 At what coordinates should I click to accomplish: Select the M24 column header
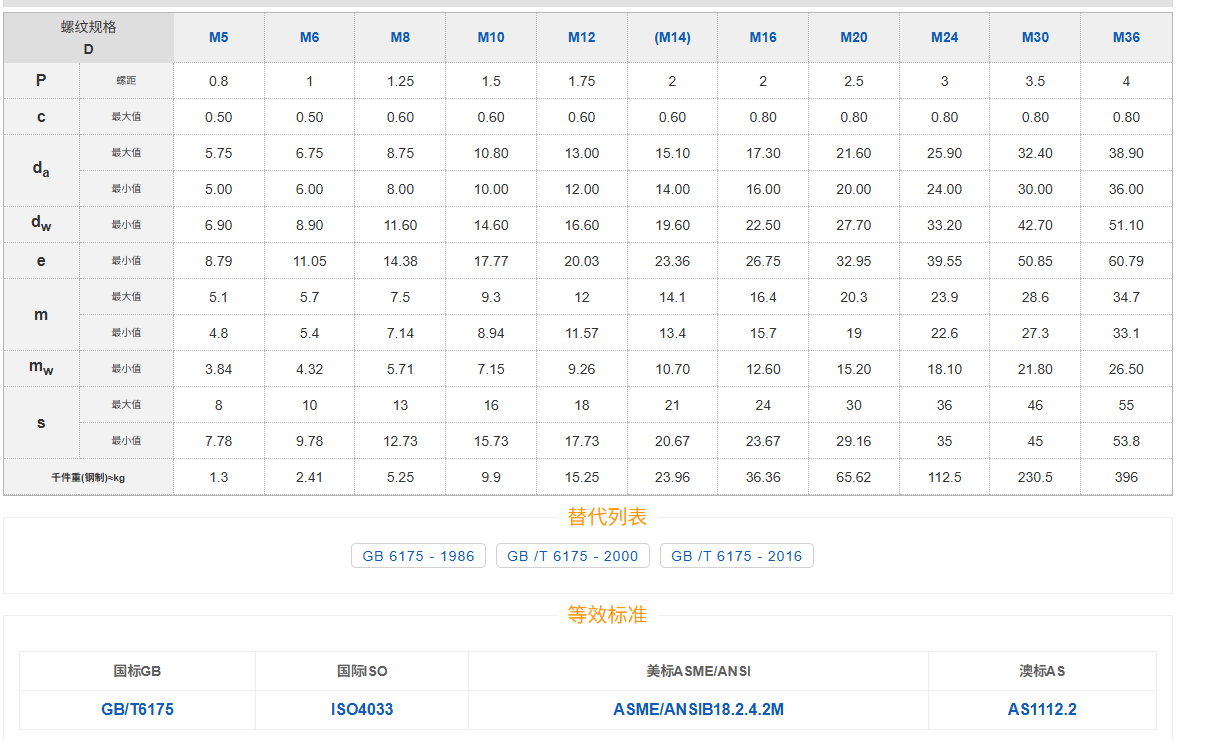(944, 37)
